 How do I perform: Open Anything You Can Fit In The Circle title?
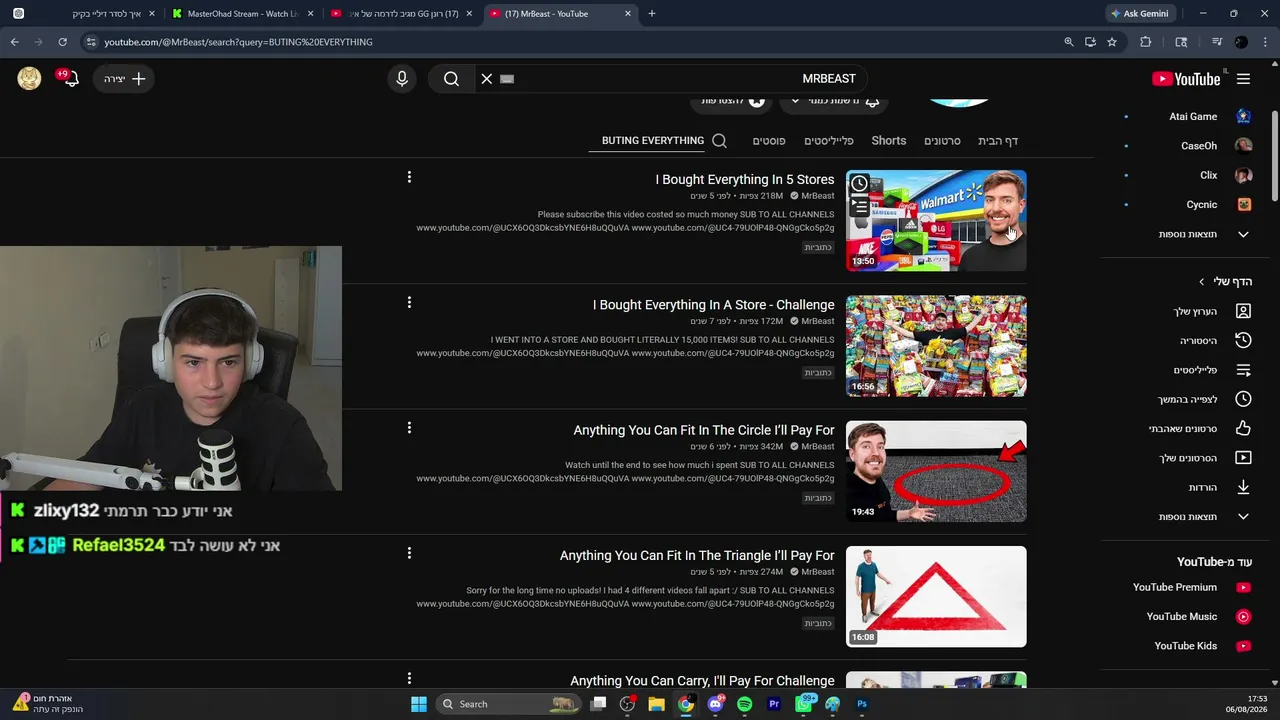click(704, 430)
